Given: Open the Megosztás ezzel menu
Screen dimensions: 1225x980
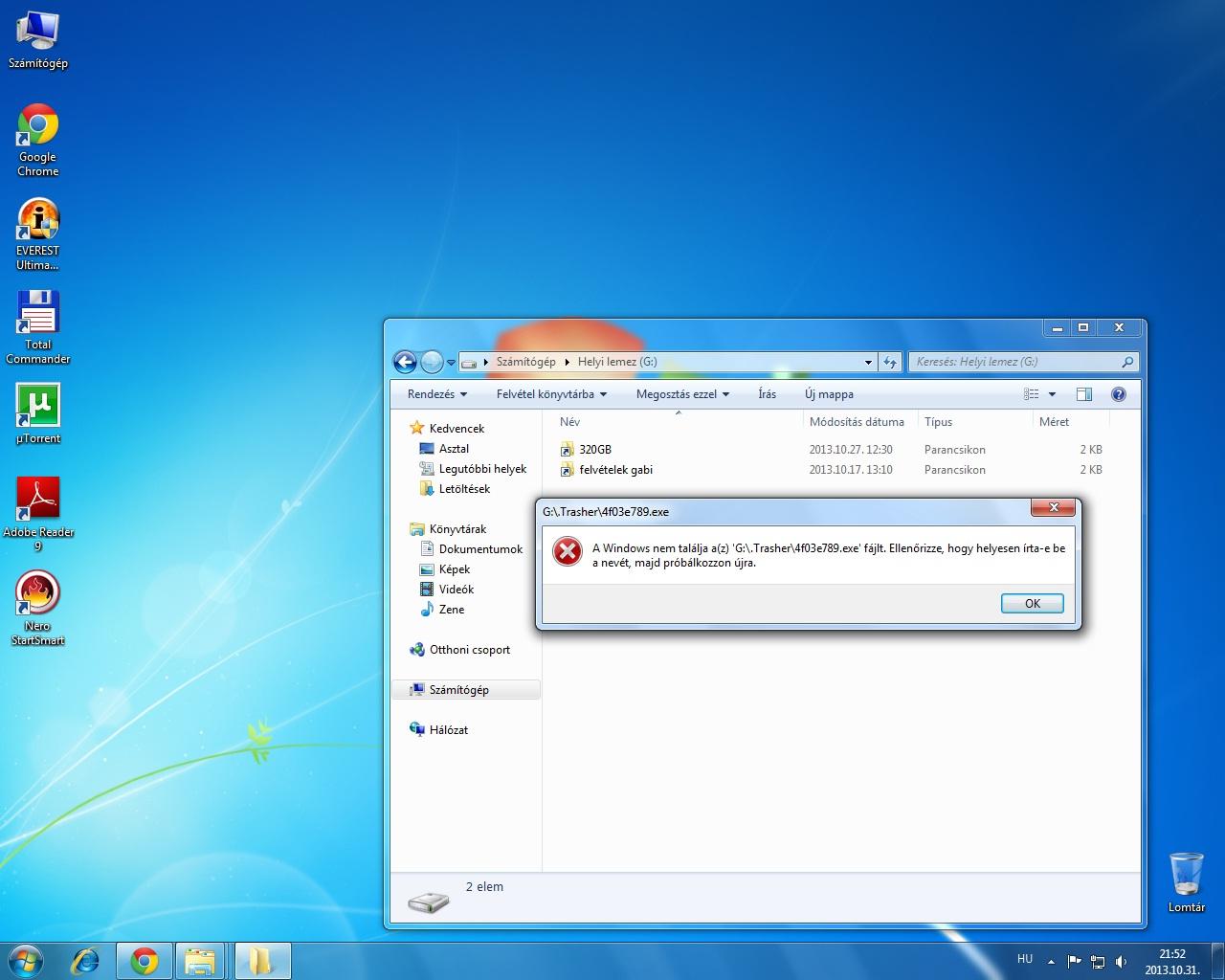Looking at the screenshot, I should (682, 394).
